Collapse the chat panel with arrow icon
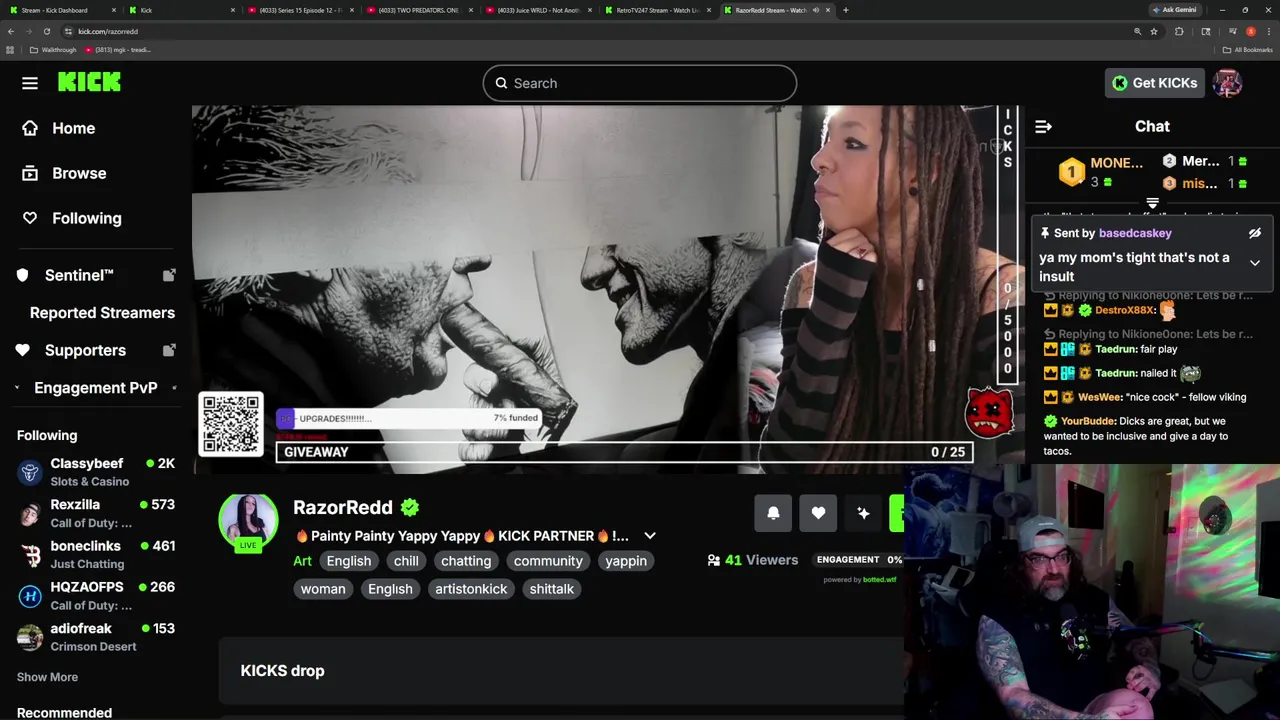Screen dimensions: 1280x720 (1043, 127)
